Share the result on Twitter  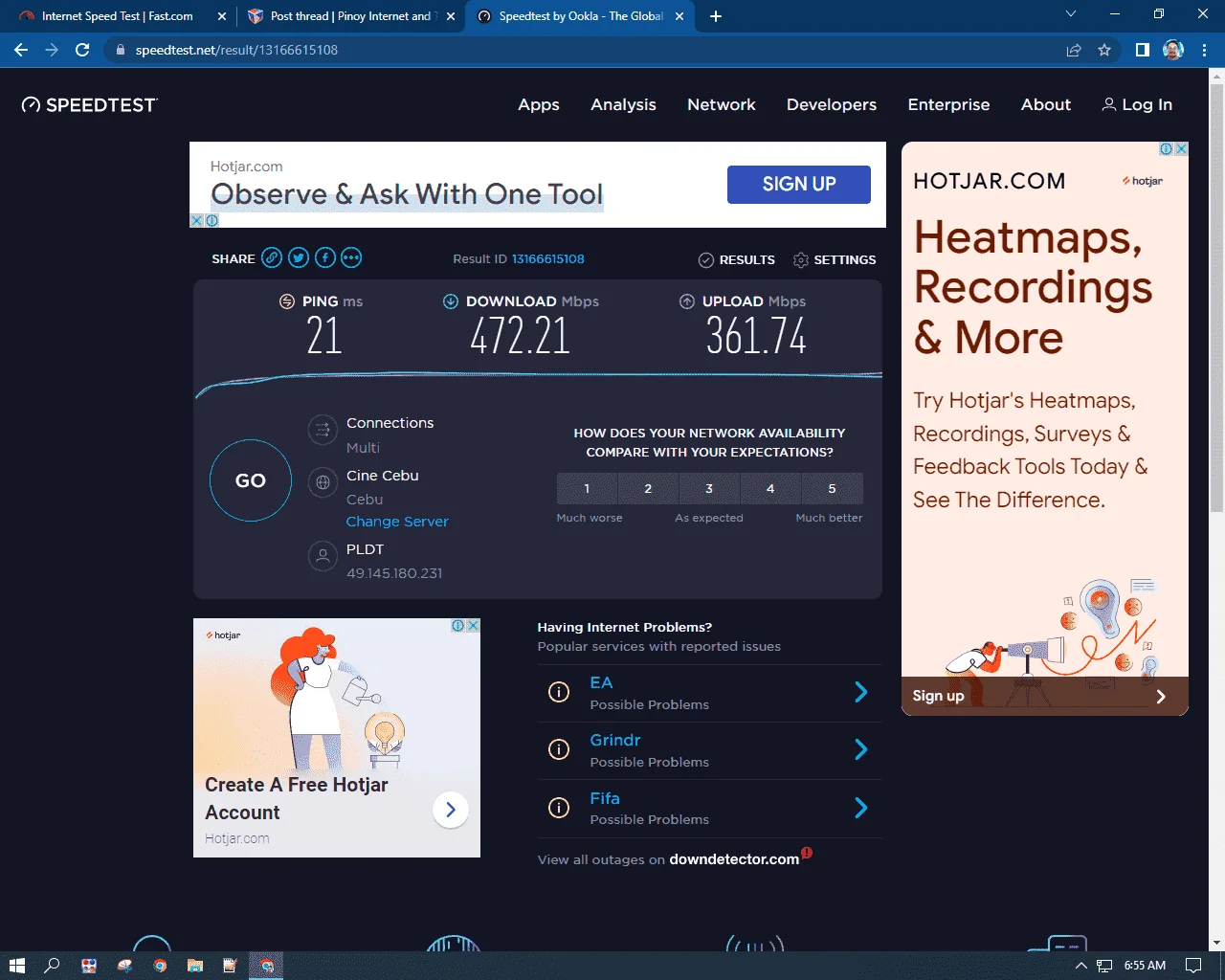click(299, 257)
